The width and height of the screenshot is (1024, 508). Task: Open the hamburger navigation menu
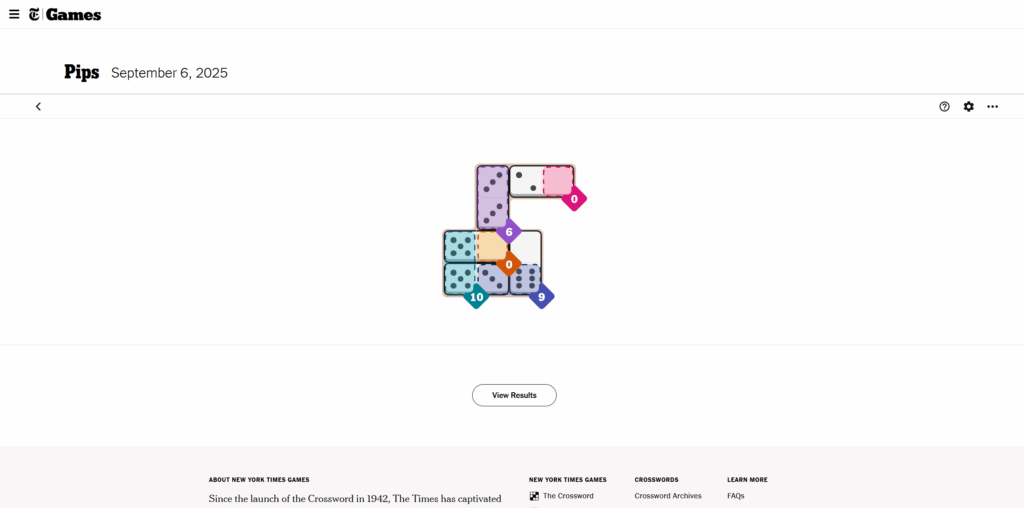pyautogui.click(x=14, y=14)
